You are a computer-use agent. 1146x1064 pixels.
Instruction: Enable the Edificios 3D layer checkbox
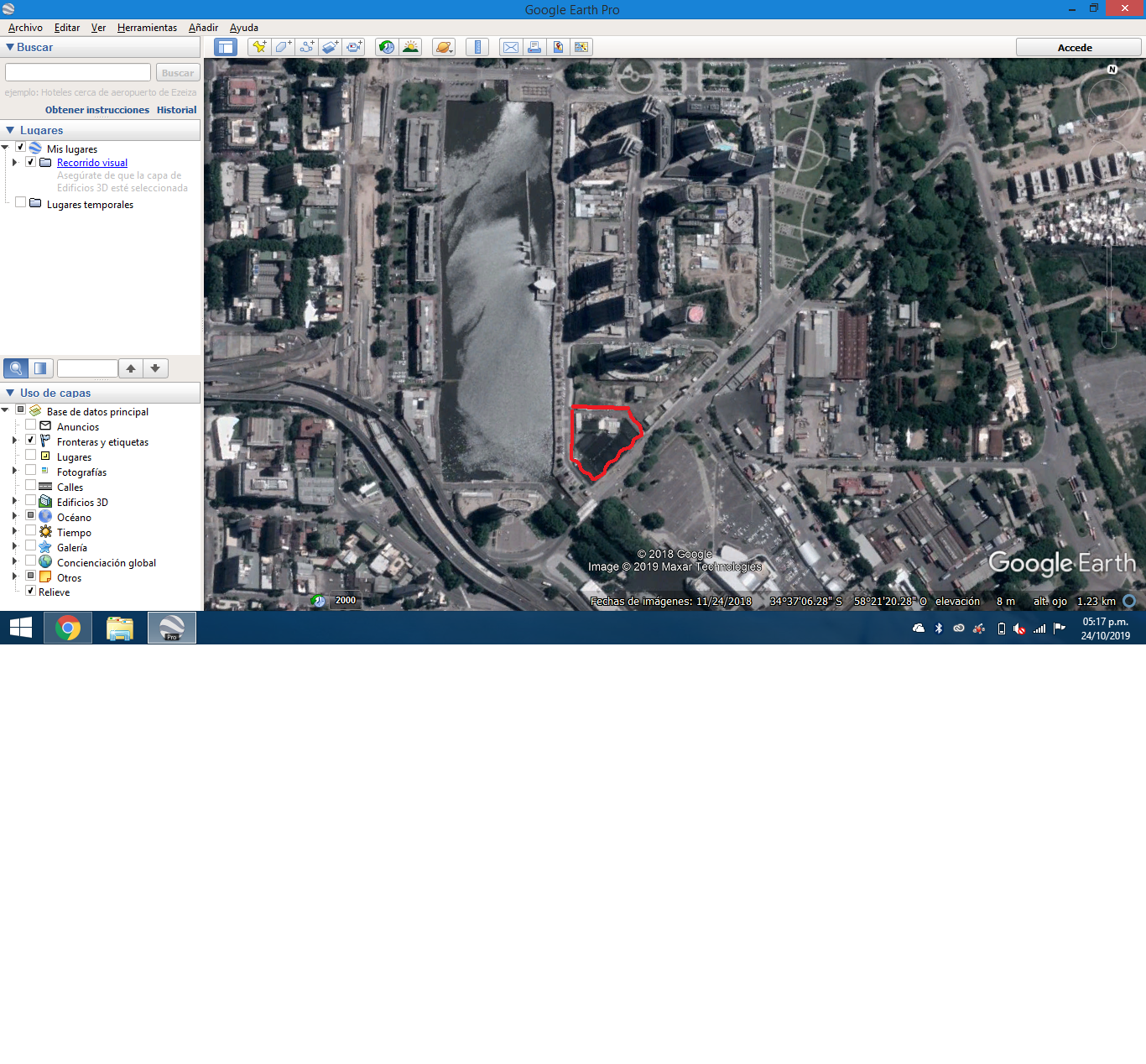(30, 500)
